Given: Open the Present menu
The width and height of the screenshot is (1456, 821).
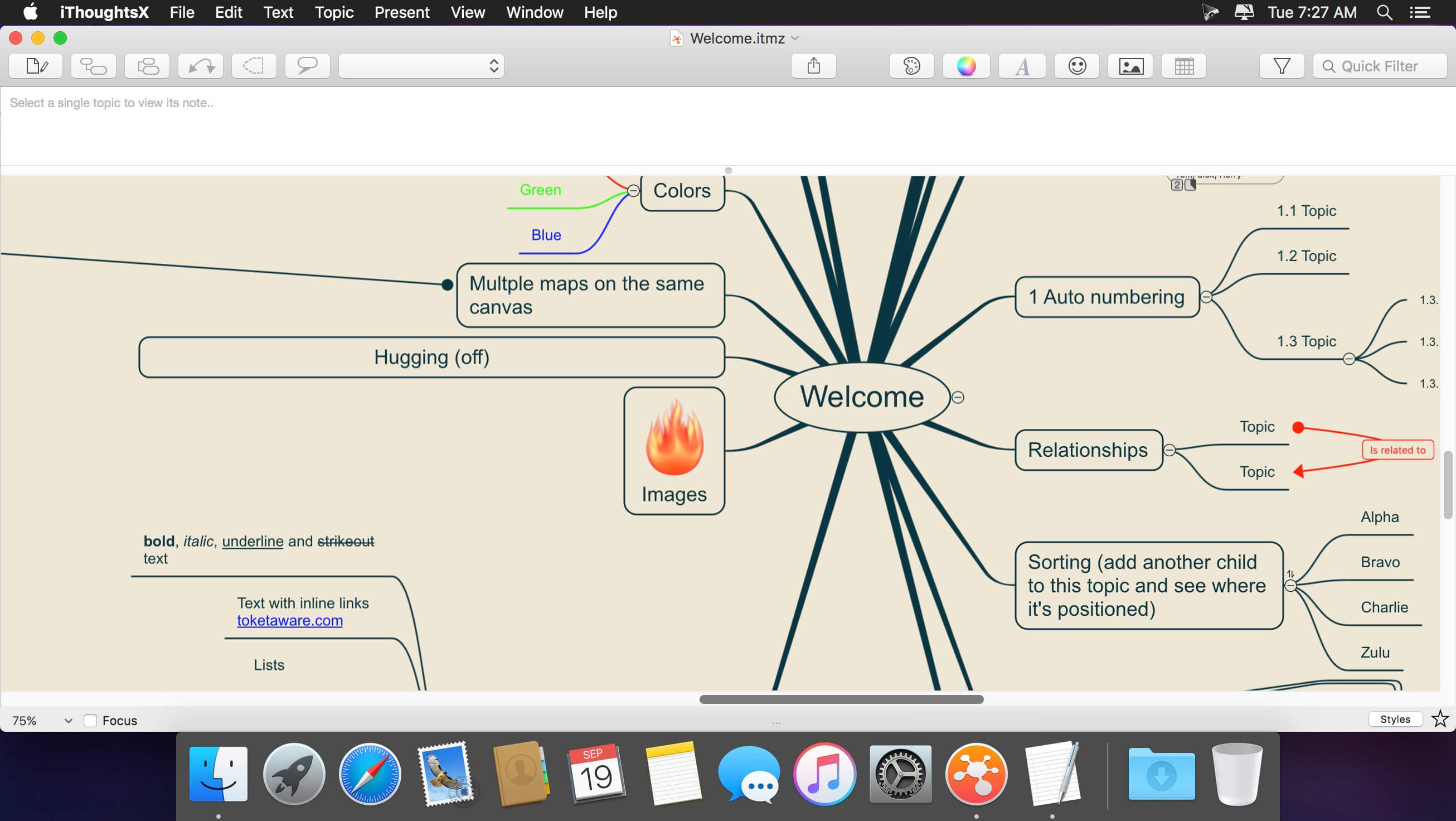Looking at the screenshot, I should pos(401,12).
